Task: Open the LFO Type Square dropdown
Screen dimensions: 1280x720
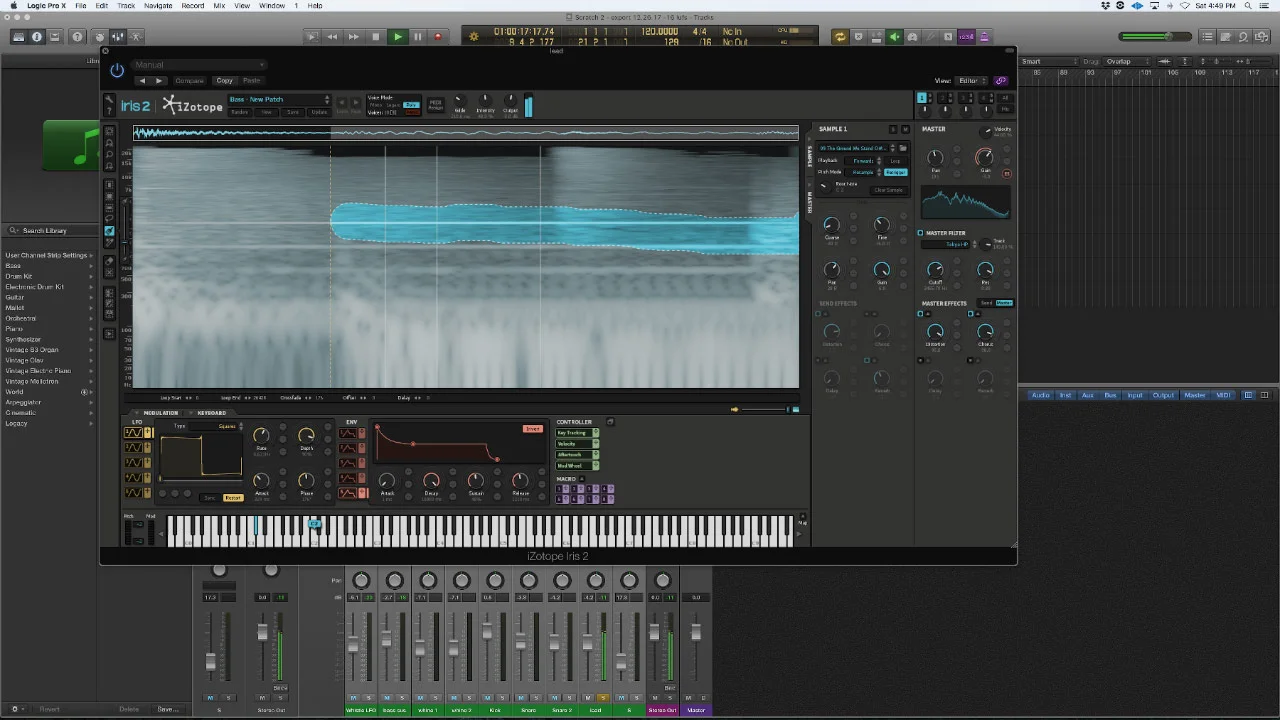Action: coord(218,426)
